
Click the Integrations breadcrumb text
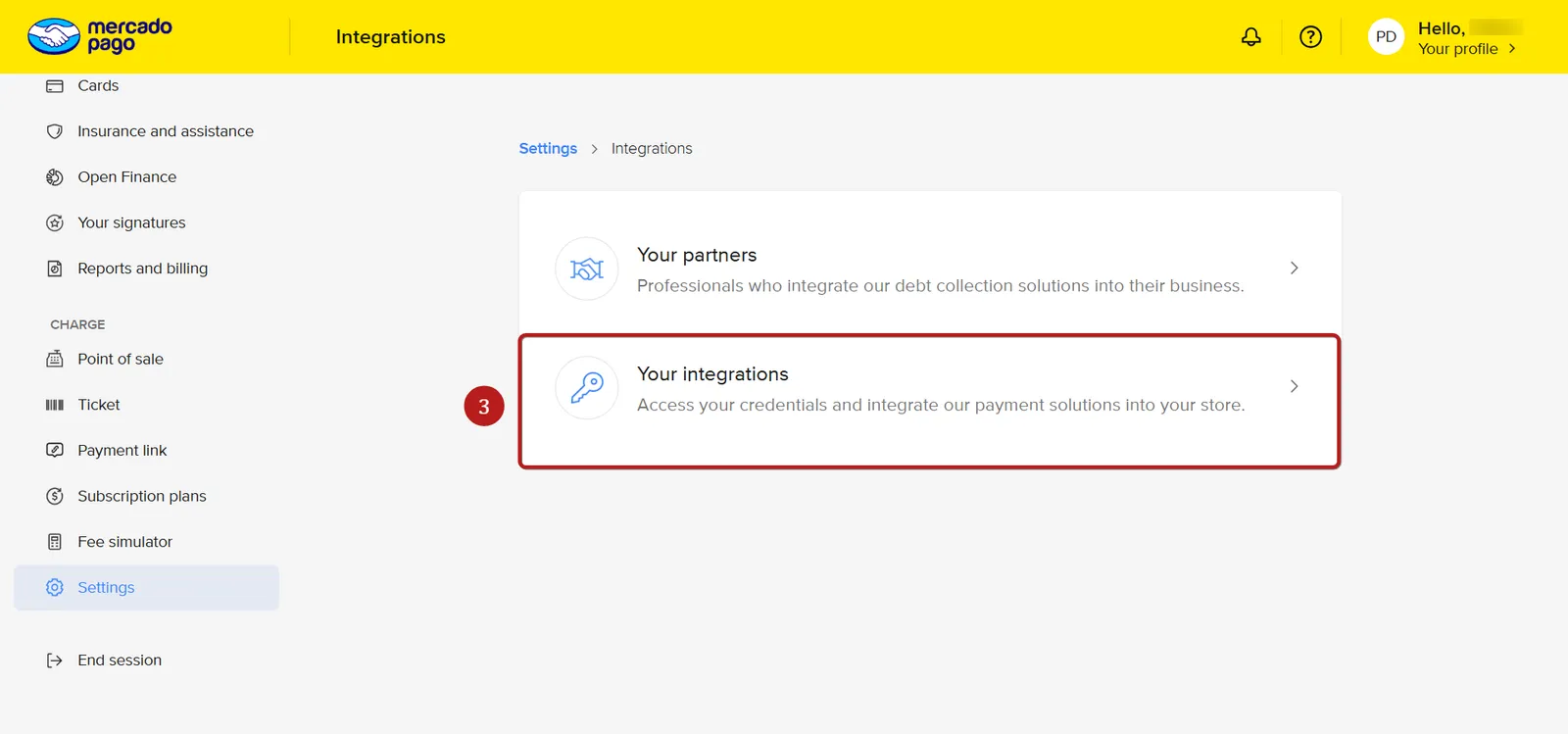(x=652, y=148)
